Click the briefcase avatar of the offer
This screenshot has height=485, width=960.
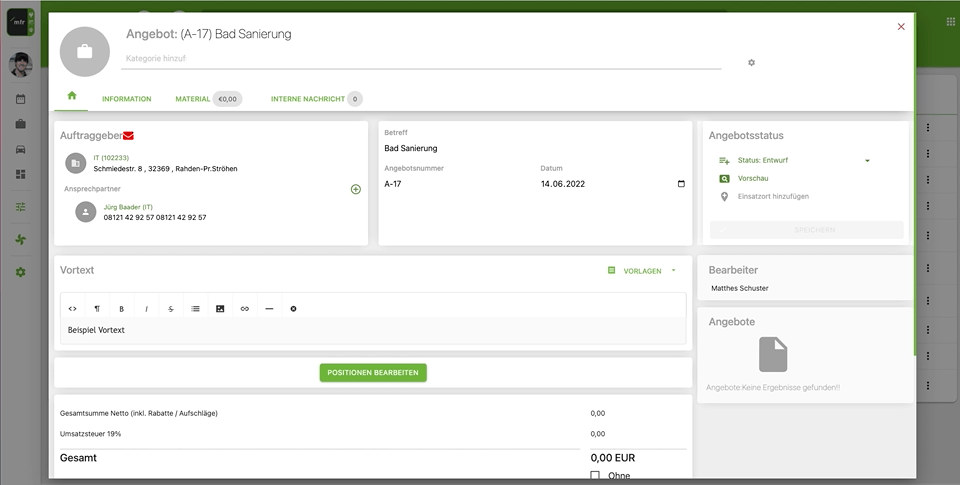tap(84, 51)
